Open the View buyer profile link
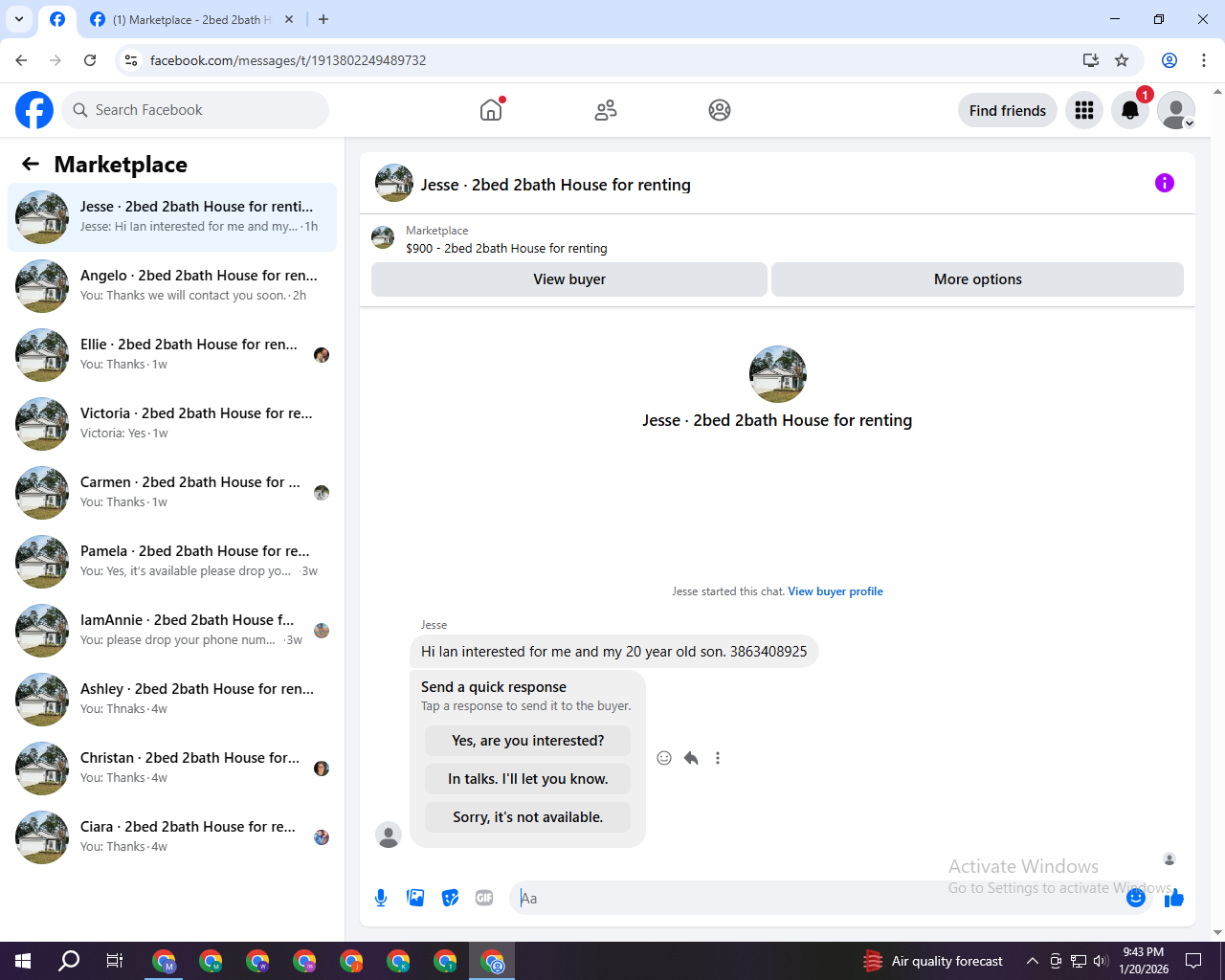Viewport: 1225px width, 980px height. [x=835, y=591]
